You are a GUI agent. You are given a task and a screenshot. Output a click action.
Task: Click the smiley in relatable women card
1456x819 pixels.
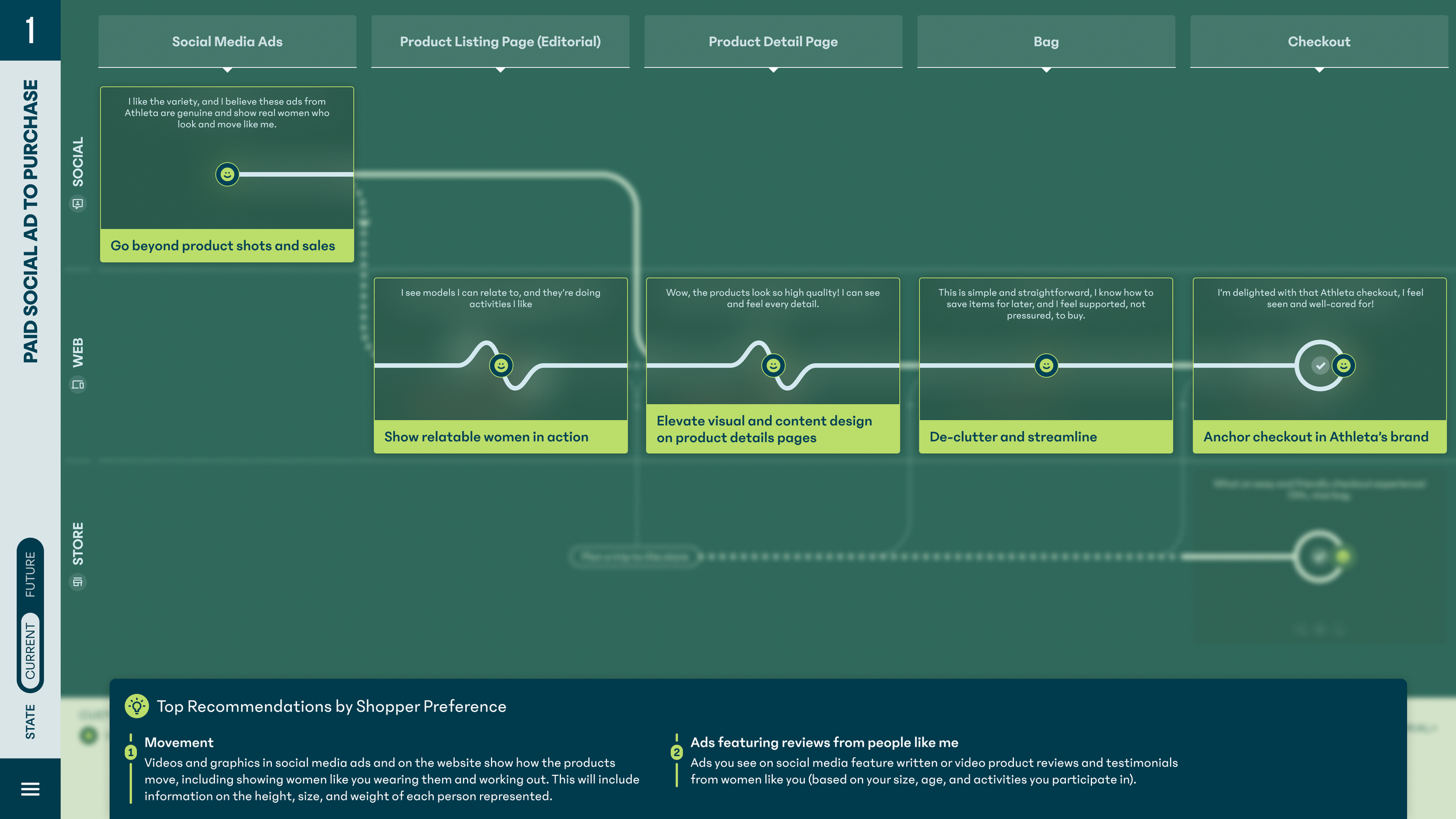501,365
